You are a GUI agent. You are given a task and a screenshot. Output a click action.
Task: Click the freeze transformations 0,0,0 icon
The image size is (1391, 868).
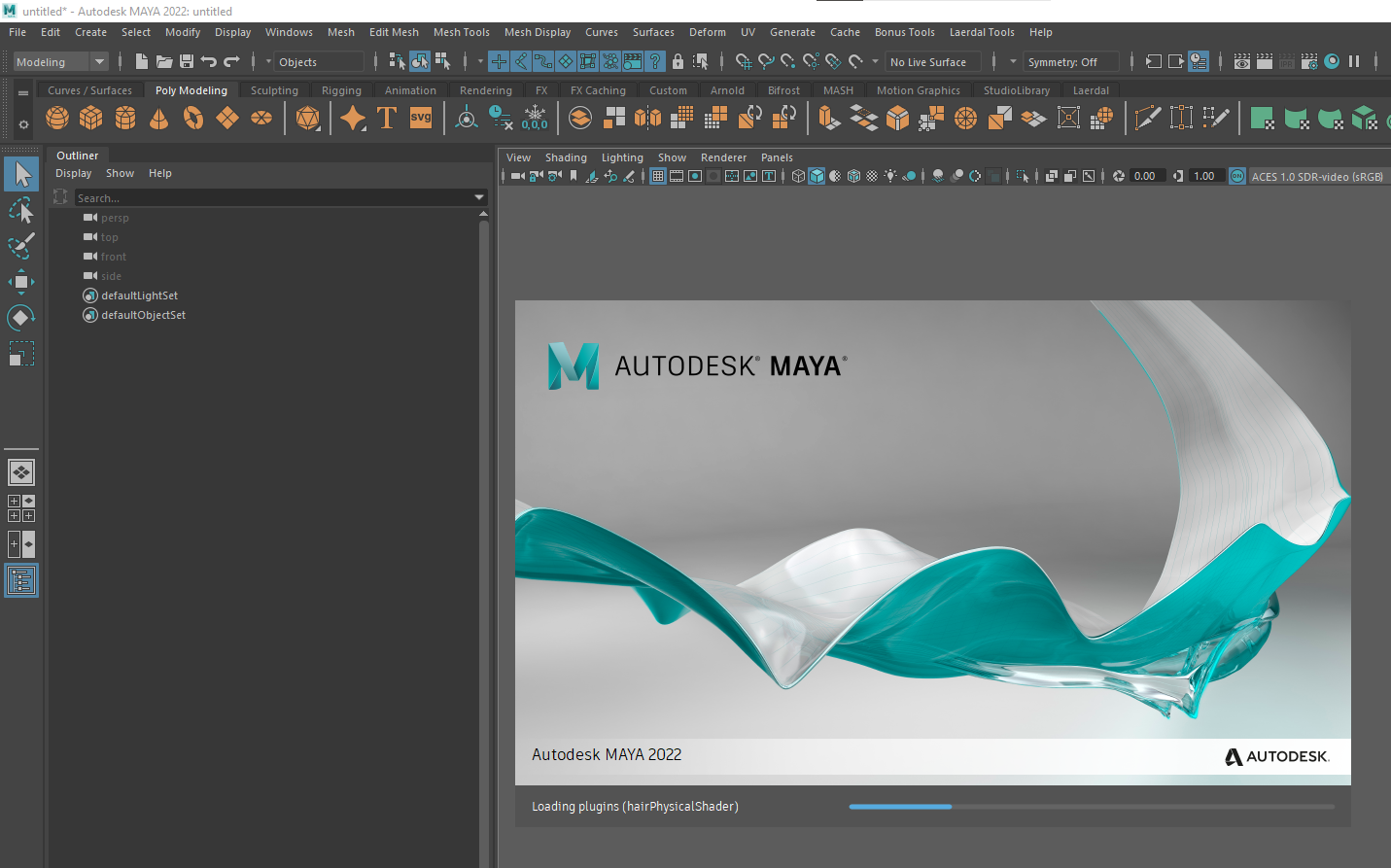(x=535, y=119)
